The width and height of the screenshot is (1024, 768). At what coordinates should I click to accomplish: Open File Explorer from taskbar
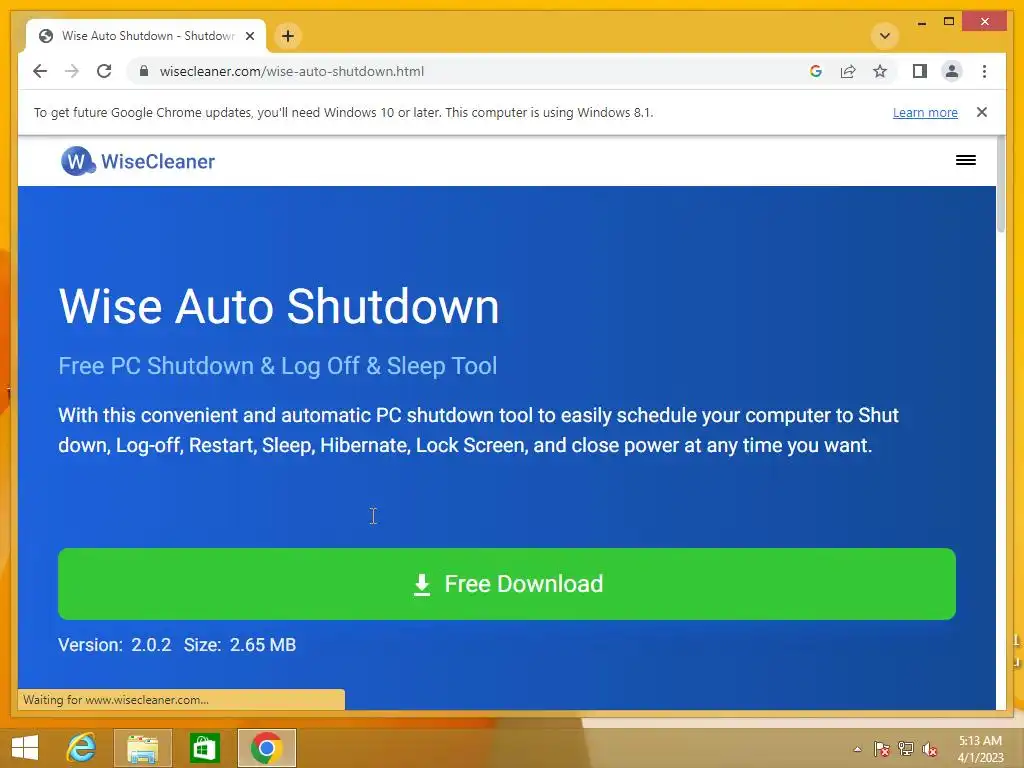[142, 748]
